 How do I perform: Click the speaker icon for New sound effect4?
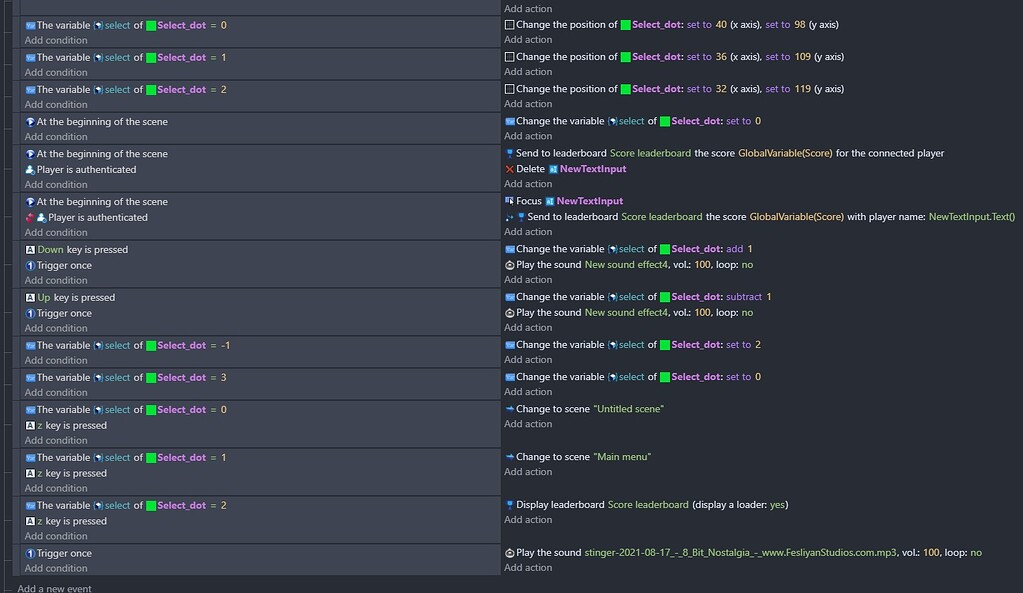tap(512, 264)
